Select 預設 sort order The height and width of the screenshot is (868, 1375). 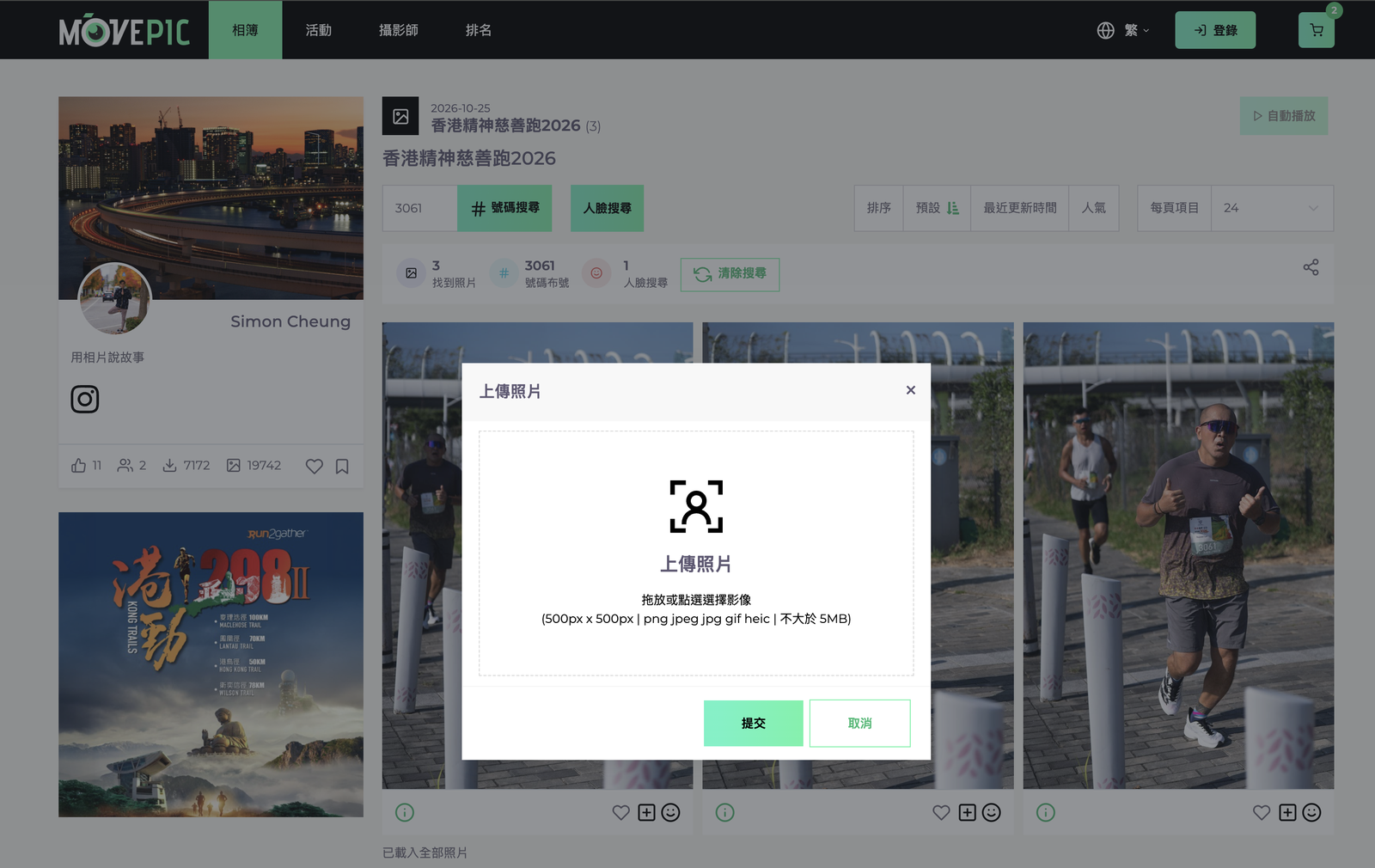[x=937, y=208]
